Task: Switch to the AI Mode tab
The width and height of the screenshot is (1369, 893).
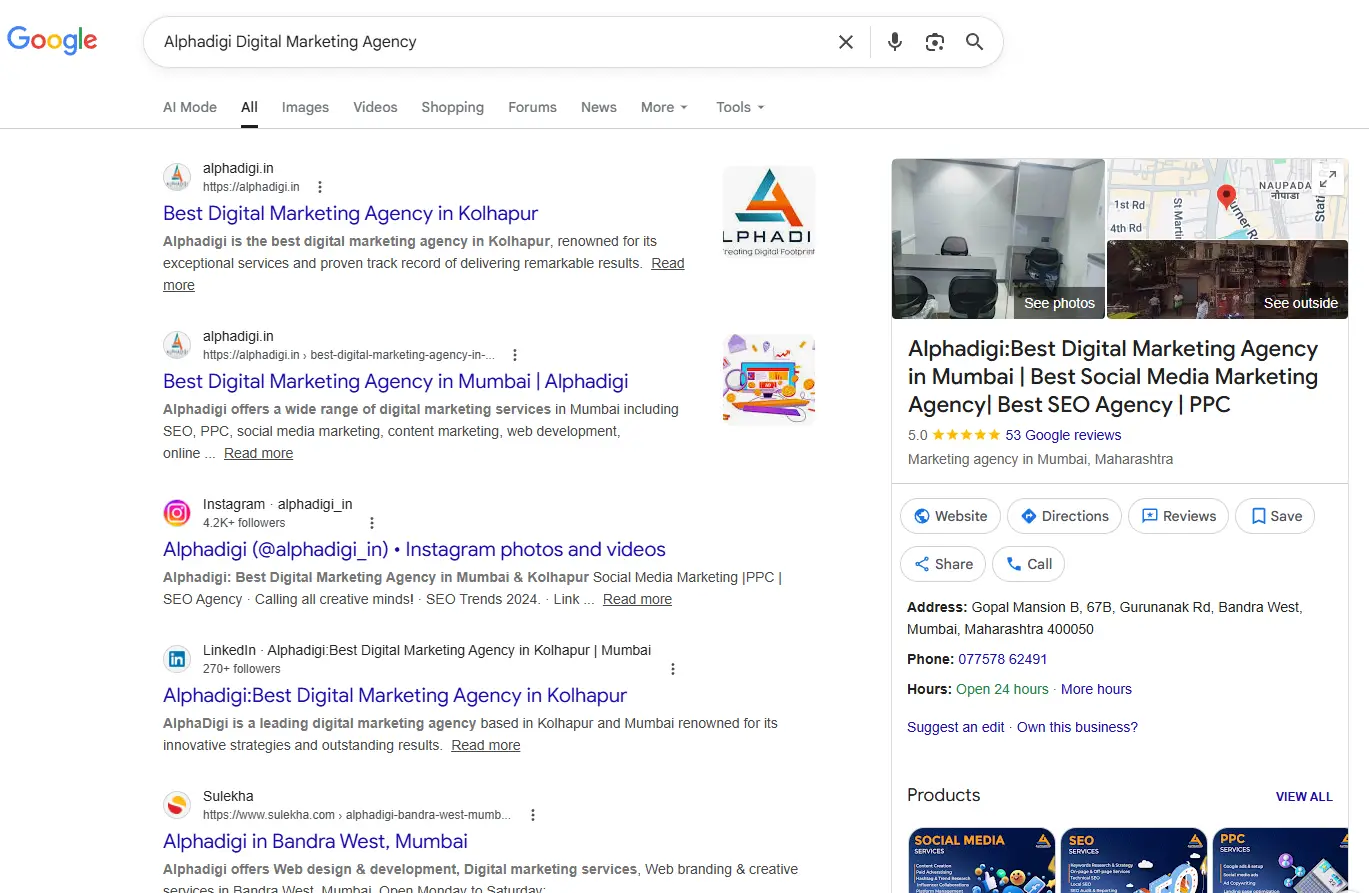Action: coord(190,107)
